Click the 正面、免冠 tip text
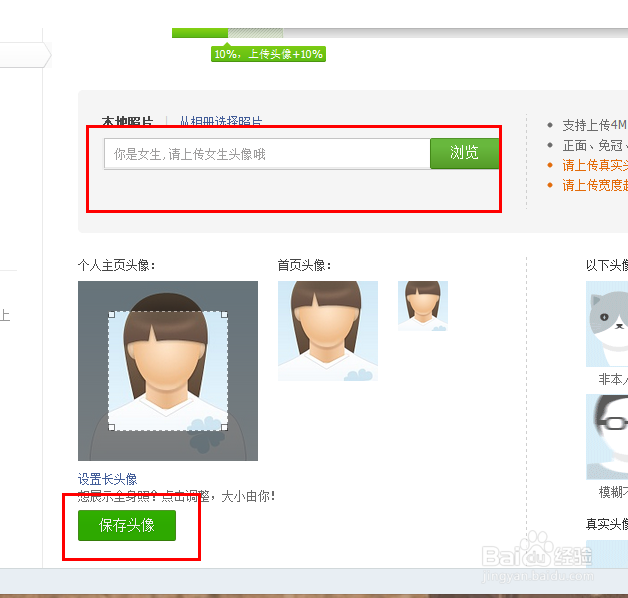 (595, 145)
